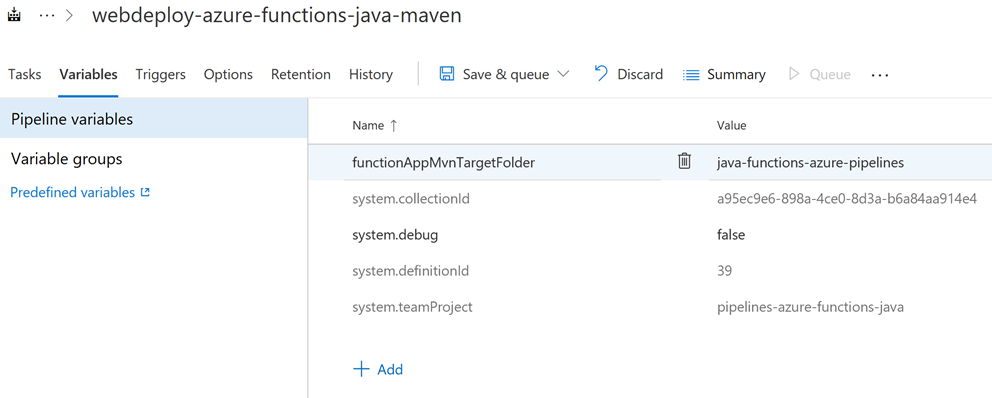Open the toolbar more actions ellipsis
This screenshot has height=398, width=992.
(880, 75)
